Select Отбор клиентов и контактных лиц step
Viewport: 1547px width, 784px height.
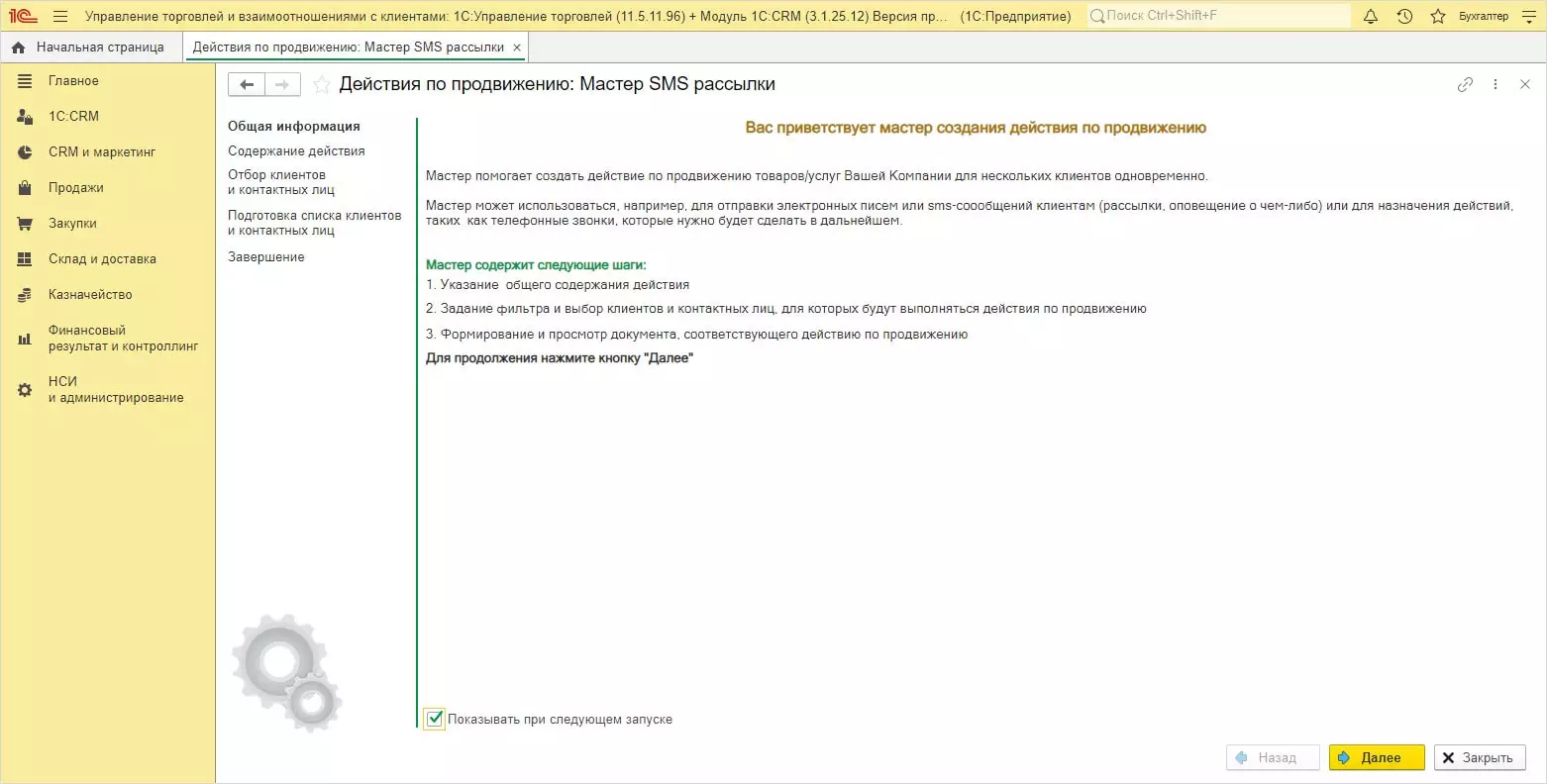281,182
